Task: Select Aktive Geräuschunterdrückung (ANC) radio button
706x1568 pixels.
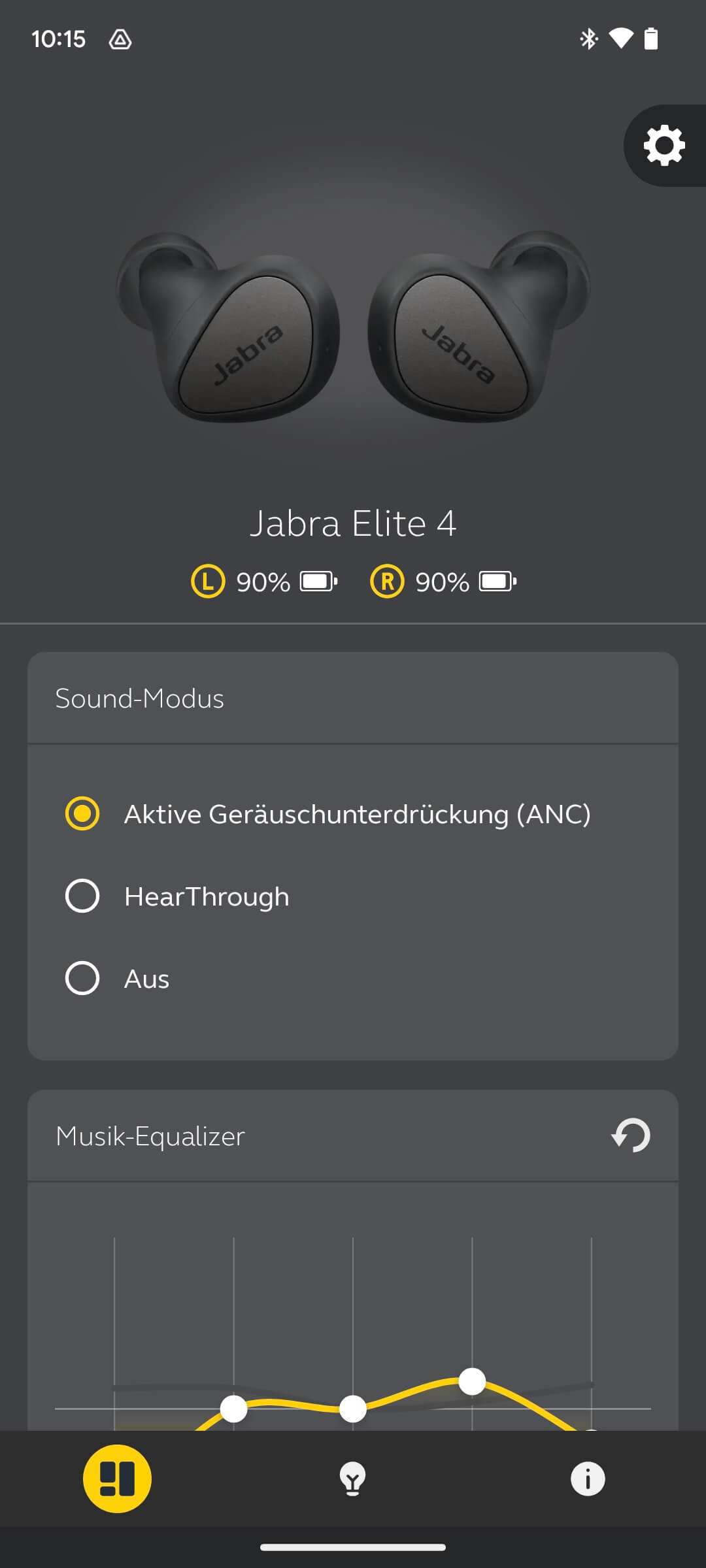Action: (x=82, y=813)
